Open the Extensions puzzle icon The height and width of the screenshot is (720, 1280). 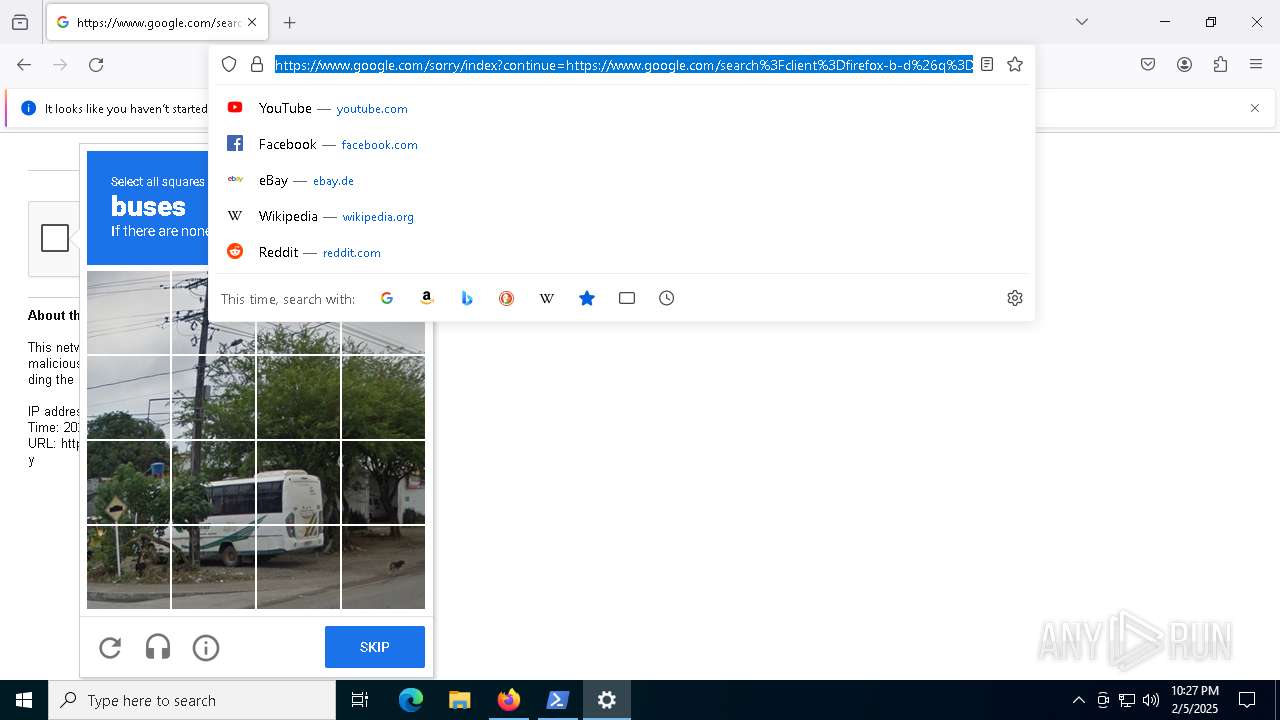pos(1220,64)
